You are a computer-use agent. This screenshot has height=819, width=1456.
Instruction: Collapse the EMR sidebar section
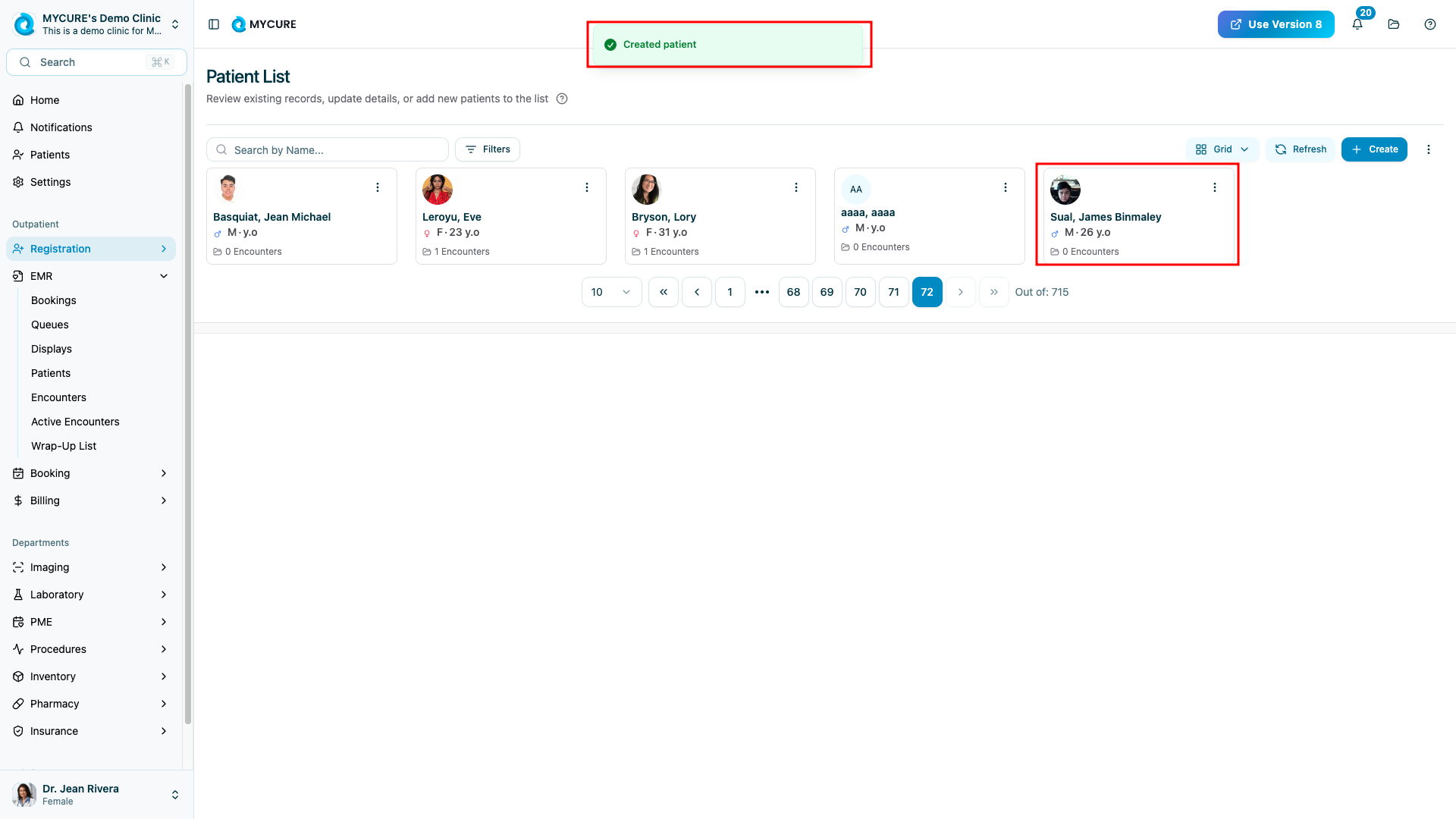coord(164,276)
